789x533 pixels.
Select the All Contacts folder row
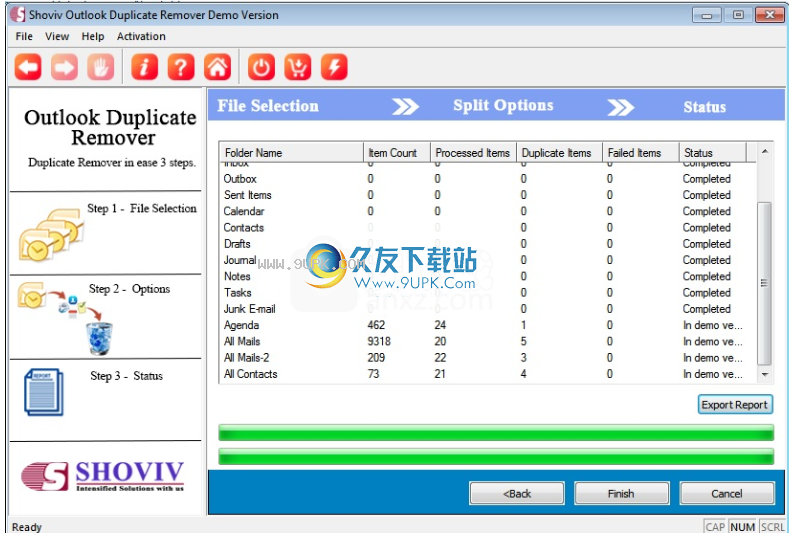(x=488, y=374)
